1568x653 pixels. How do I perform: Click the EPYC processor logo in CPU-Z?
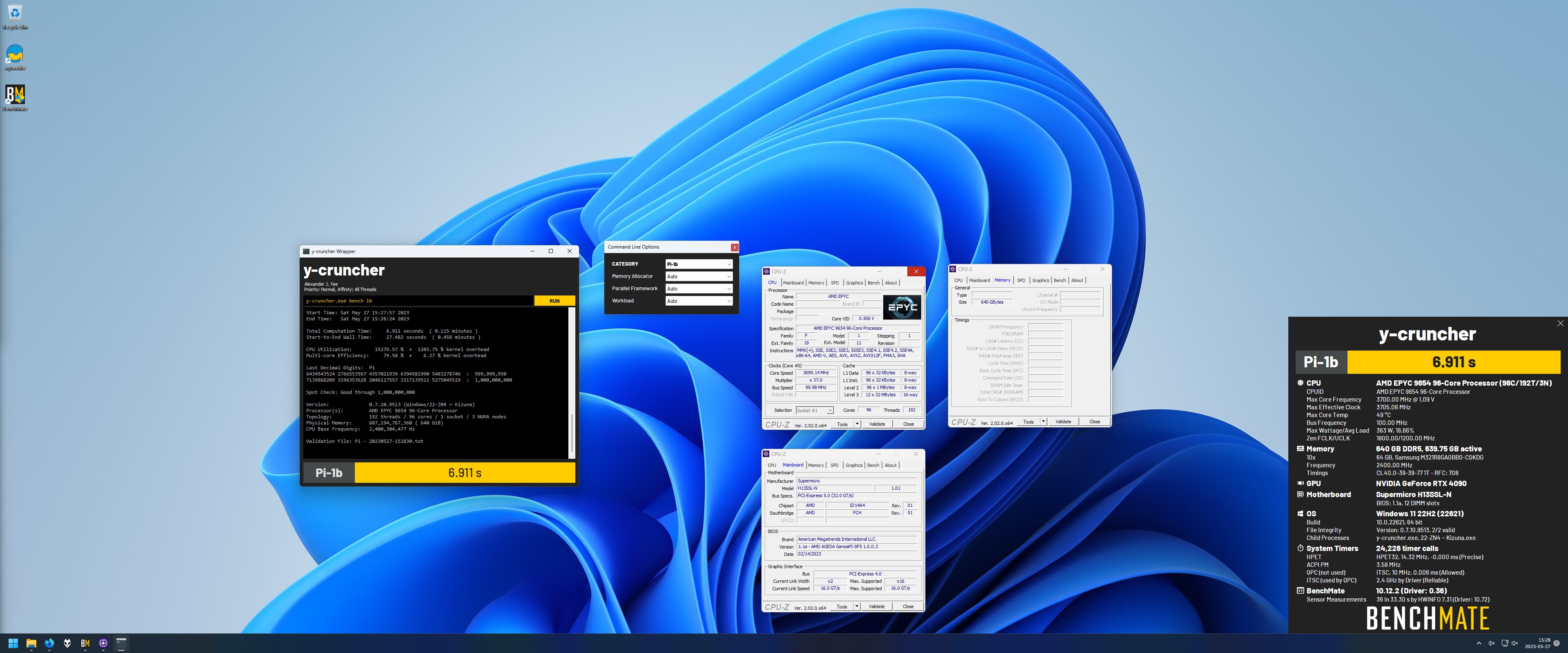point(902,307)
